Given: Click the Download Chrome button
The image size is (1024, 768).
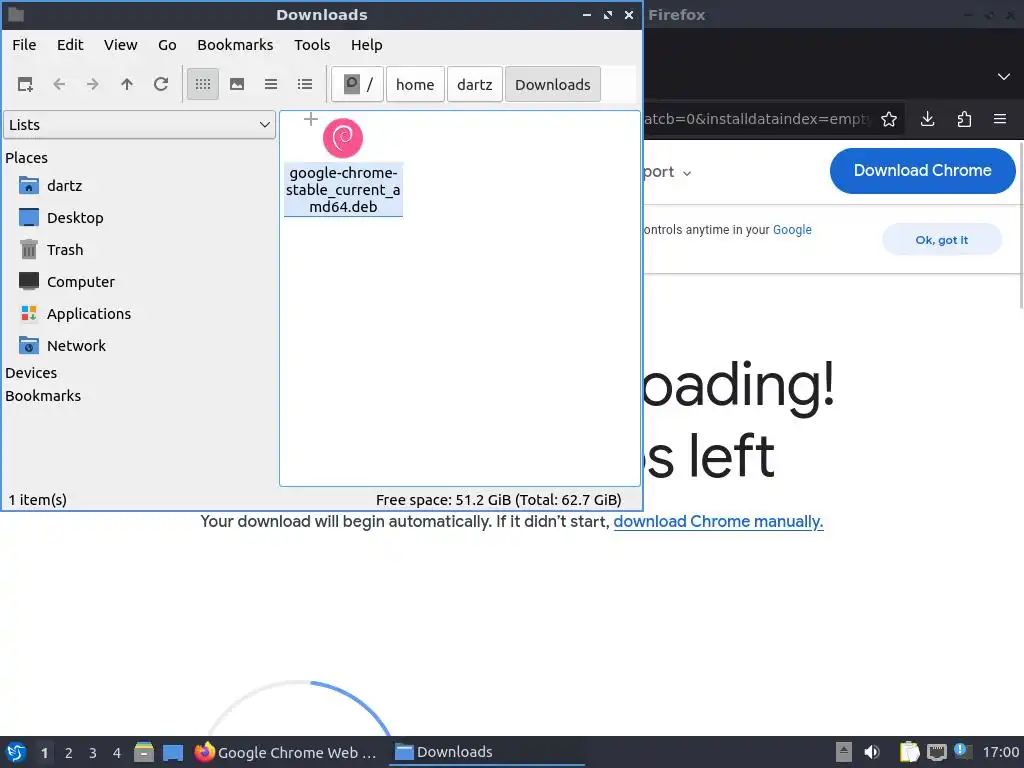Looking at the screenshot, I should (x=922, y=170).
